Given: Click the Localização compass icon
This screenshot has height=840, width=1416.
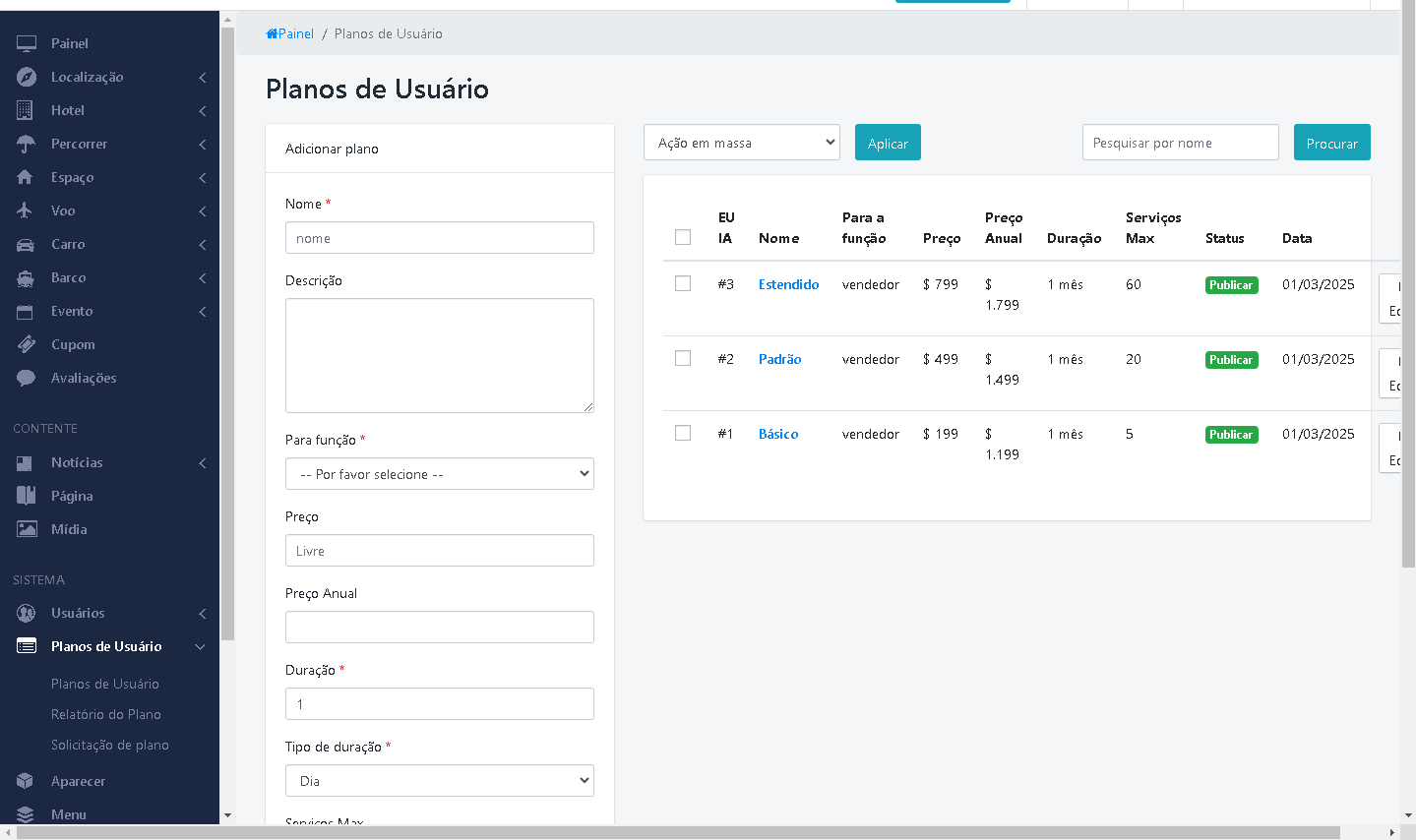Looking at the screenshot, I should 27,77.
